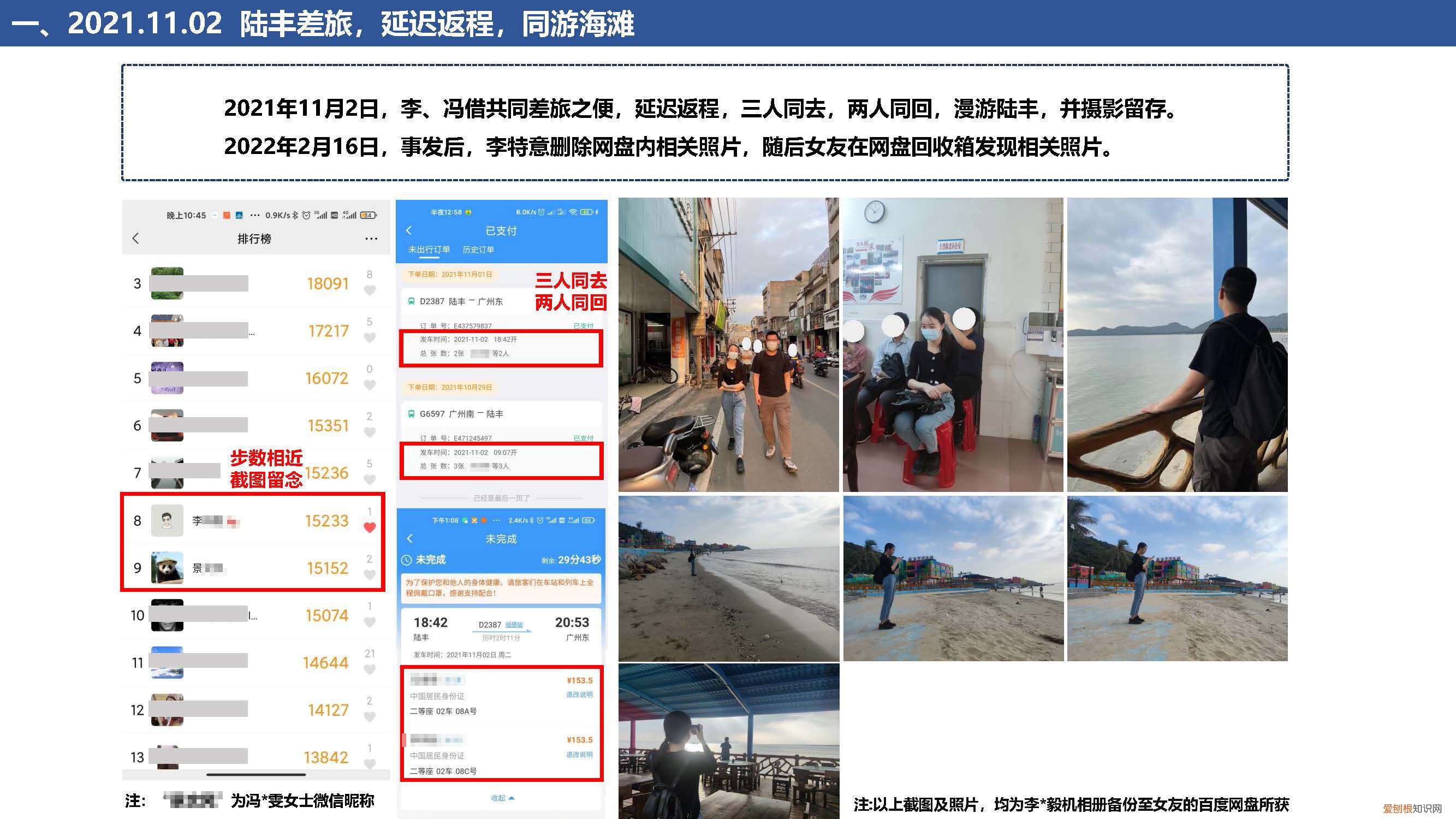1456x819 pixels.
Task: Like the rank 3 entry with 18091 steps
Action: tap(370, 289)
